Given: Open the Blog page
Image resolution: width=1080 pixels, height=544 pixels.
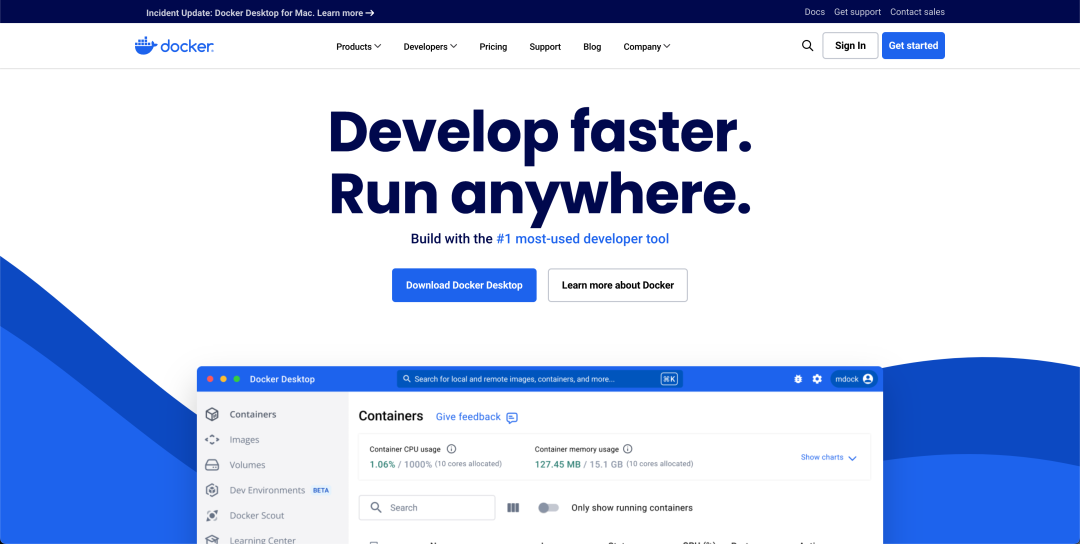Looking at the screenshot, I should (592, 47).
